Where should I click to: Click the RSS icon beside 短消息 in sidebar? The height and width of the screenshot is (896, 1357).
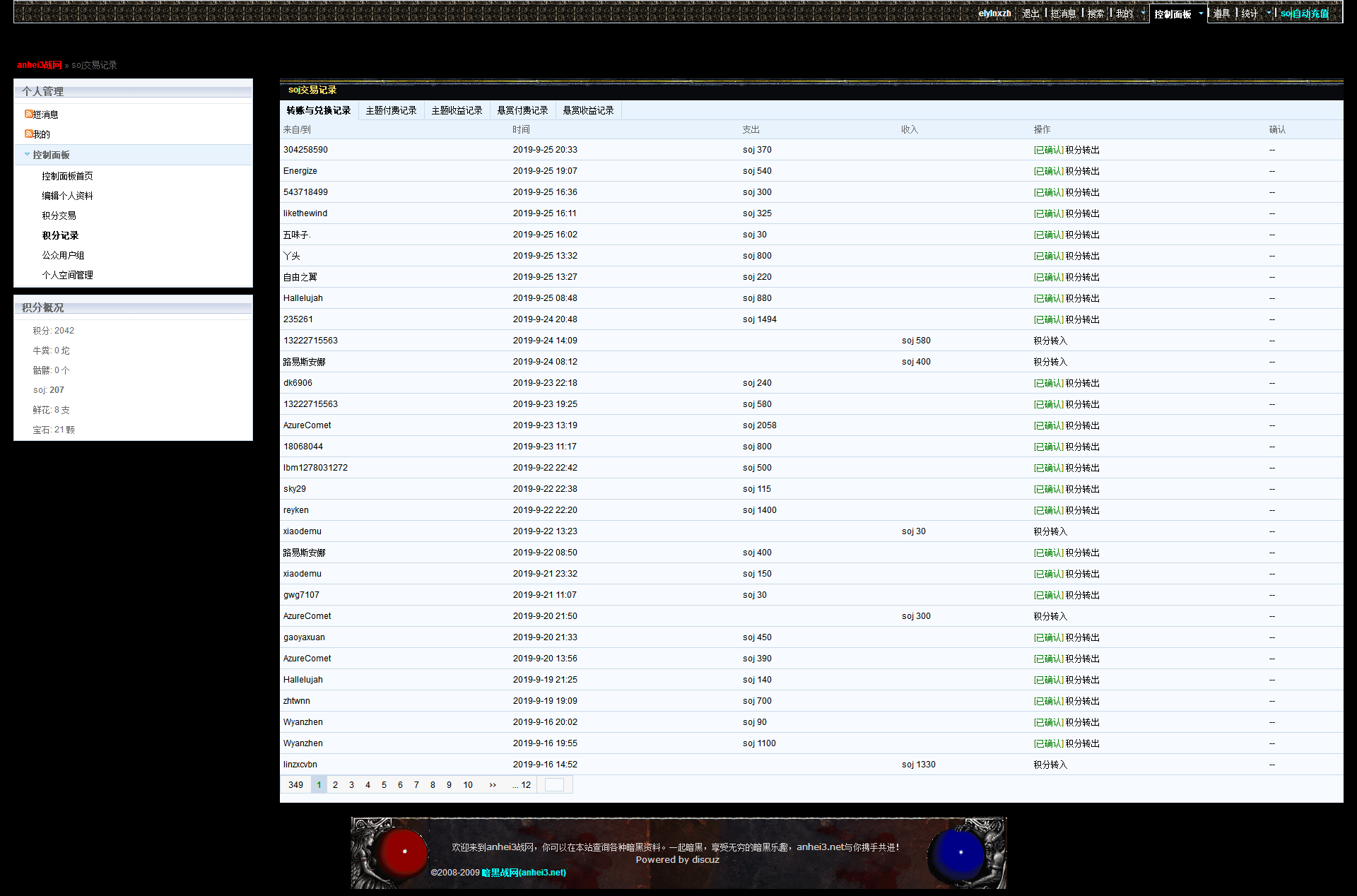tap(28, 114)
